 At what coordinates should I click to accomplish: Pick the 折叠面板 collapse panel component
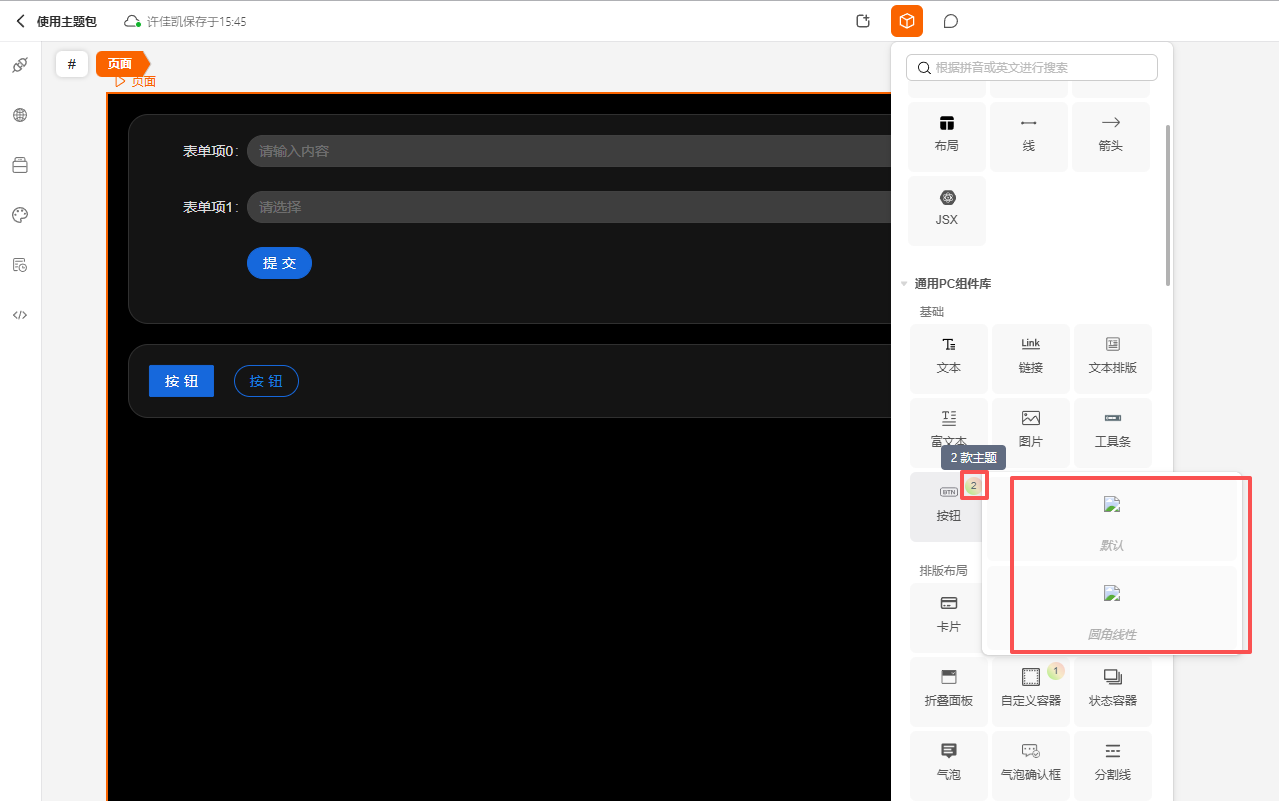(948, 689)
